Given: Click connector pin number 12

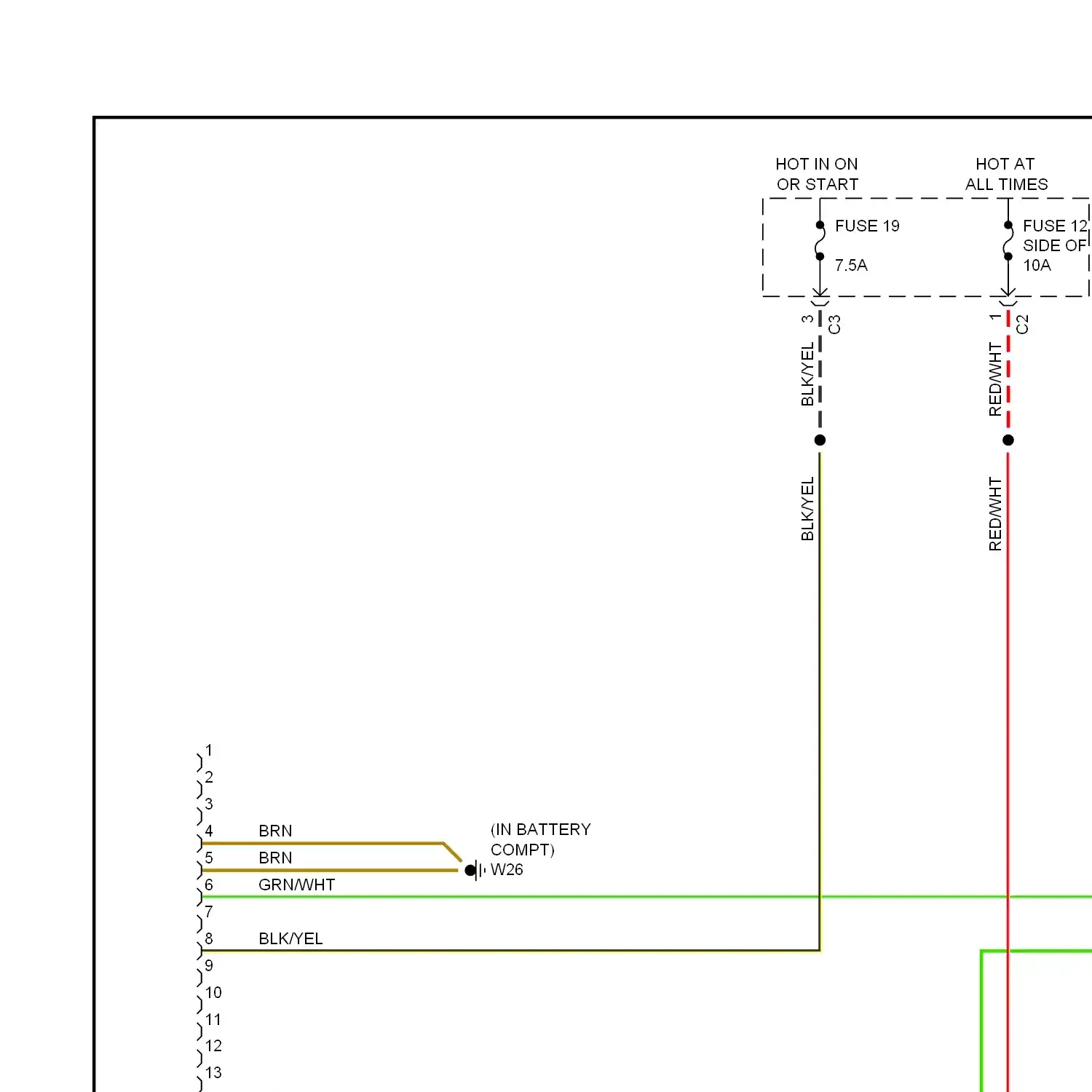Looking at the screenshot, I should point(213,1045).
